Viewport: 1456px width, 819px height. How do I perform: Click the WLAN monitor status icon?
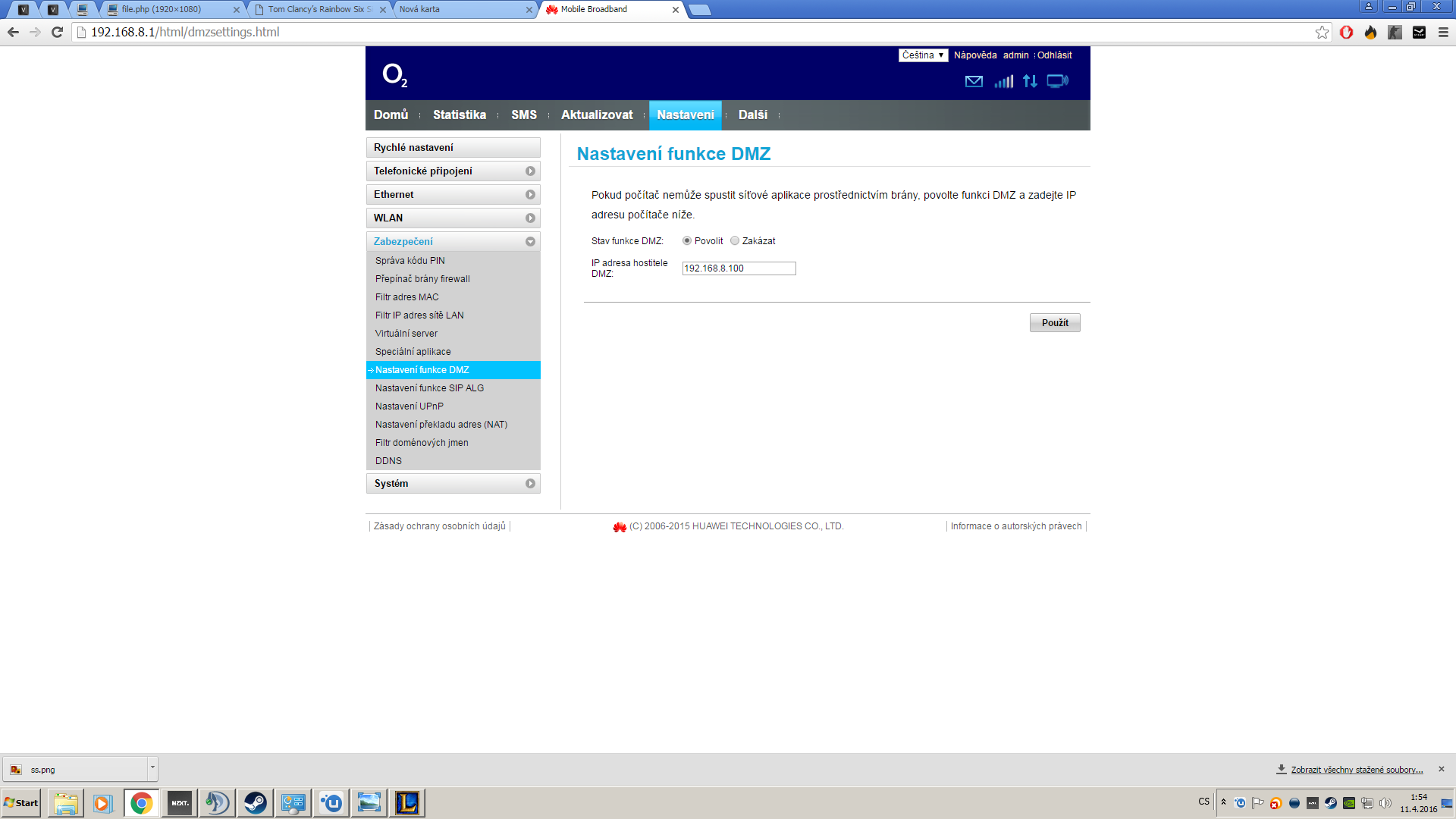(x=1057, y=81)
